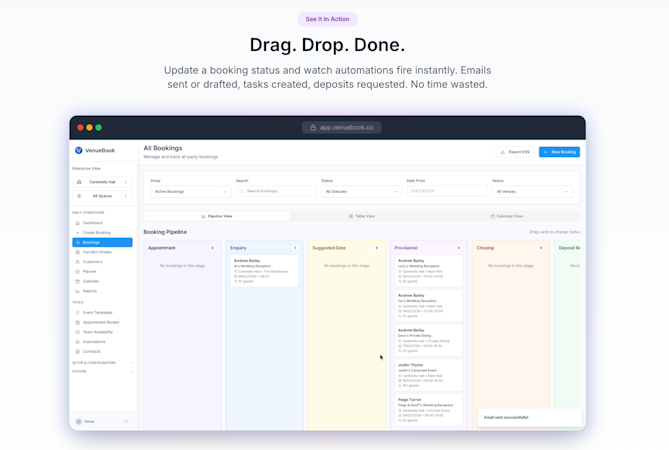Click the Suggested Date column title
The width and height of the screenshot is (669, 450).
point(329,248)
